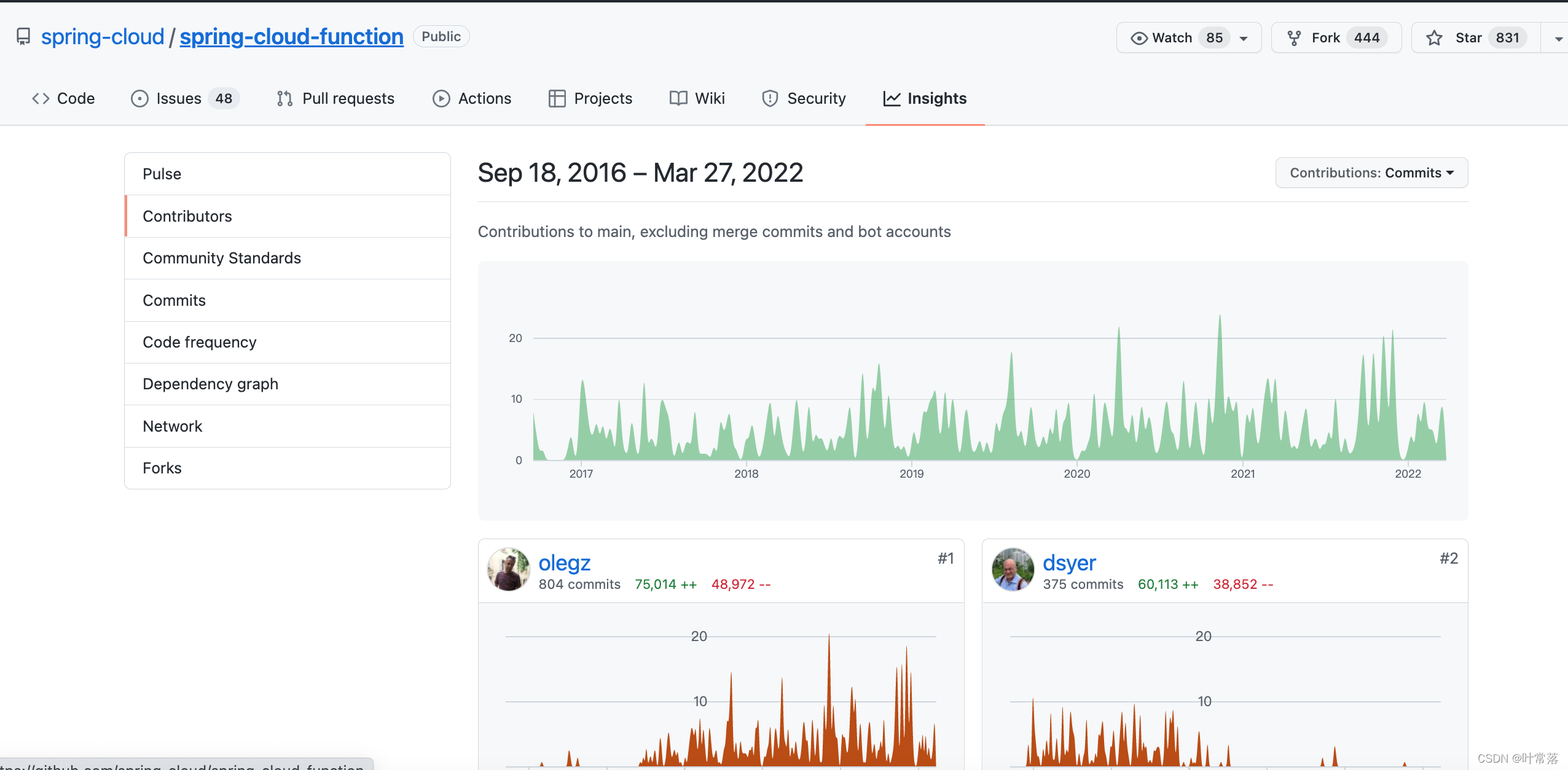Switch to the Code tab
The width and height of the screenshot is (1568, 770).
point(63,98)
